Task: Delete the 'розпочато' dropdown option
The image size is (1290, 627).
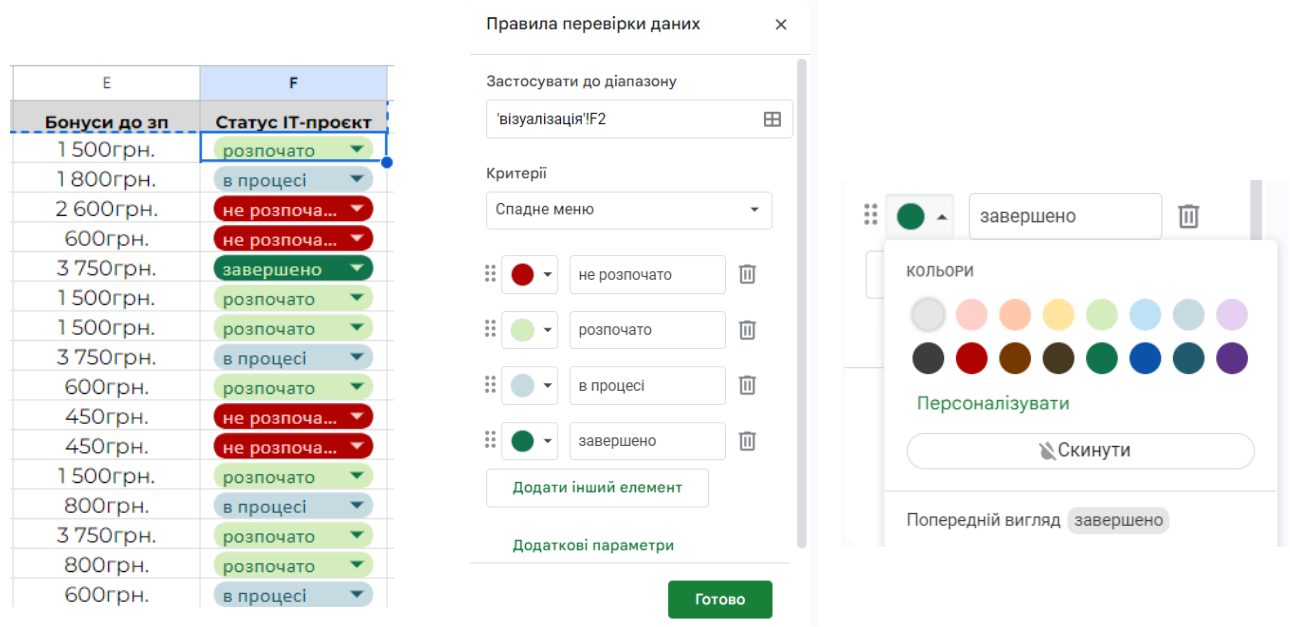Action: (747, 330)
